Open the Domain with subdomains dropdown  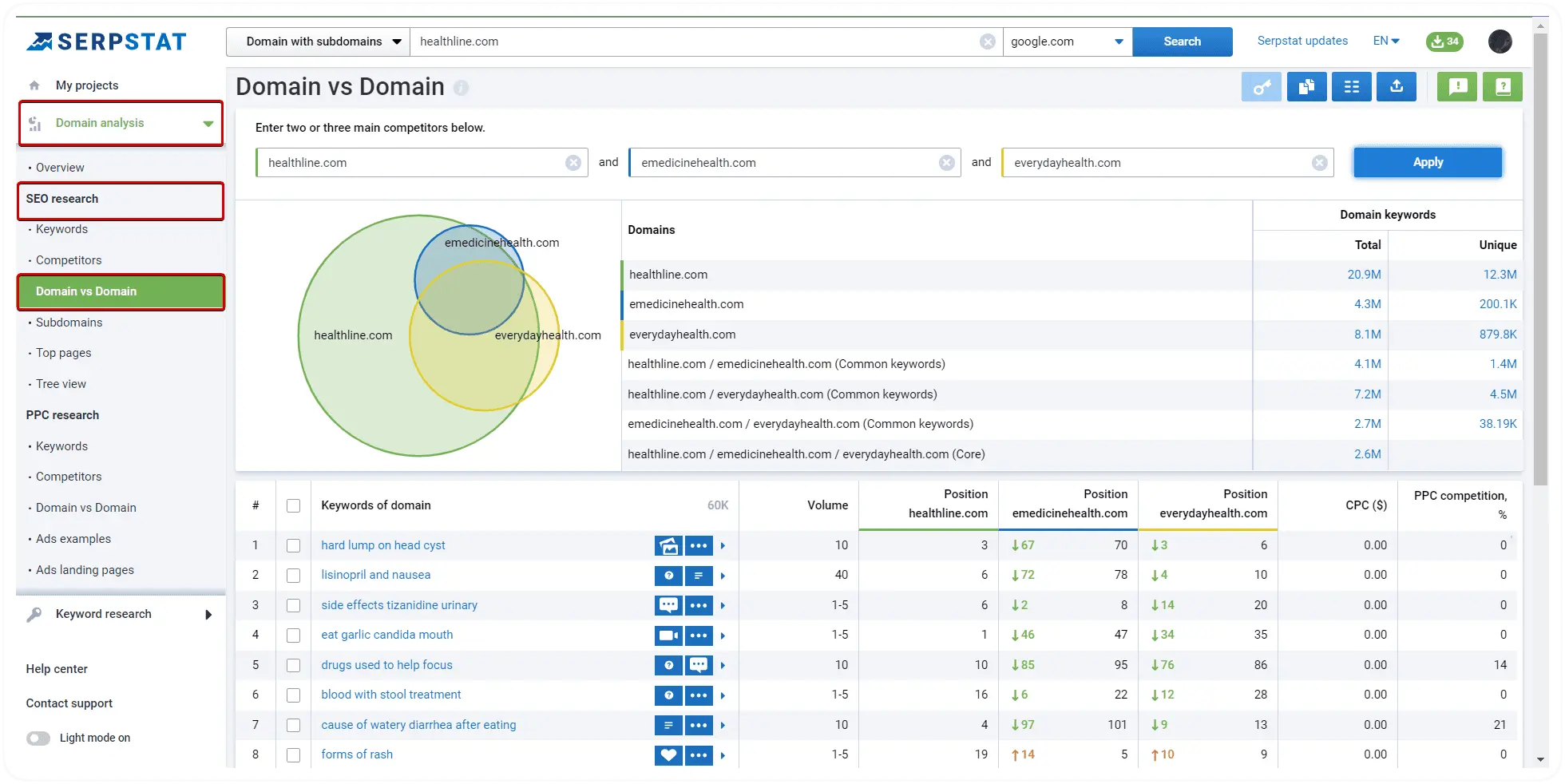(317, 41)
